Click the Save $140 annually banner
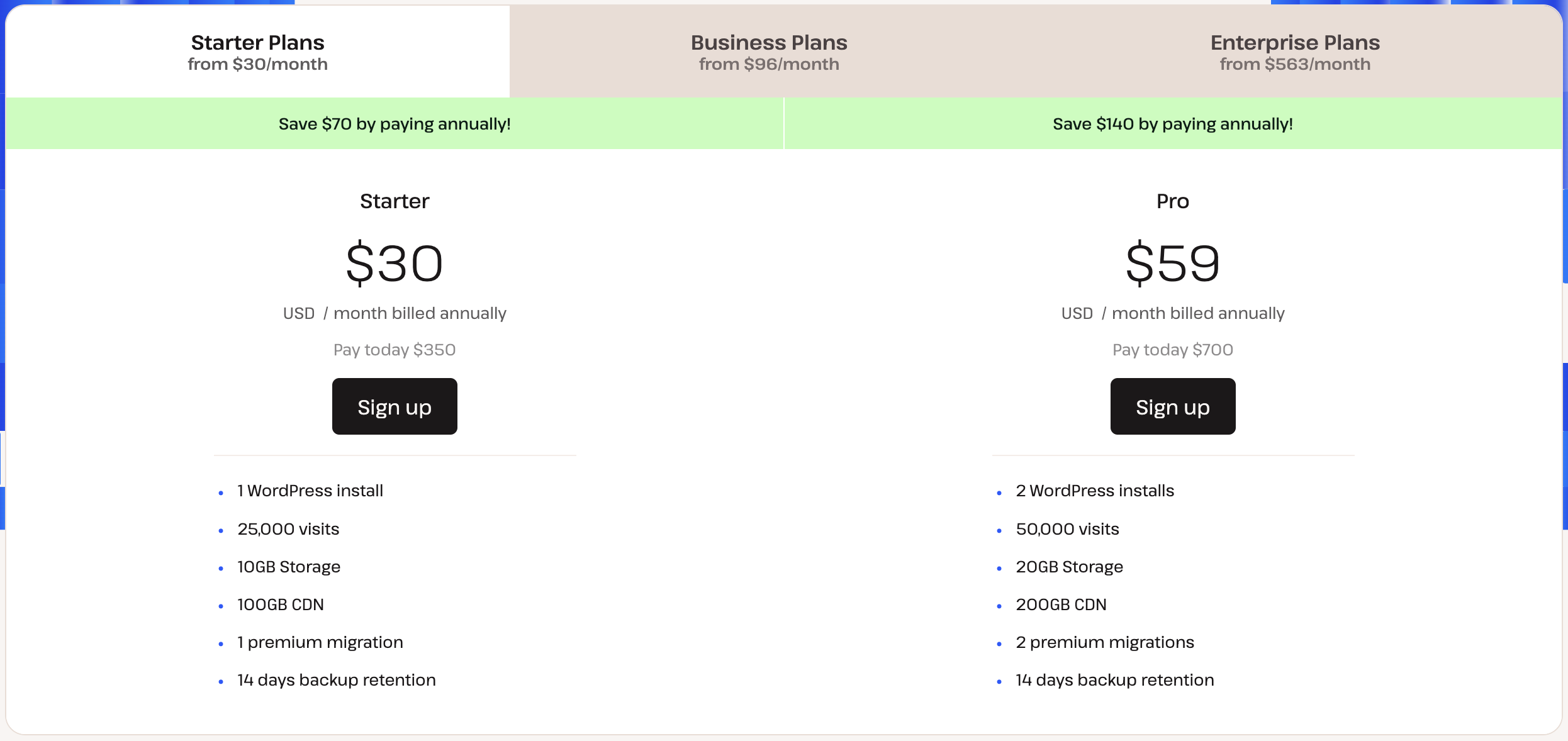Image resolution: width=1568 pixels, height=741 pixels. (x=1172, y=124)
